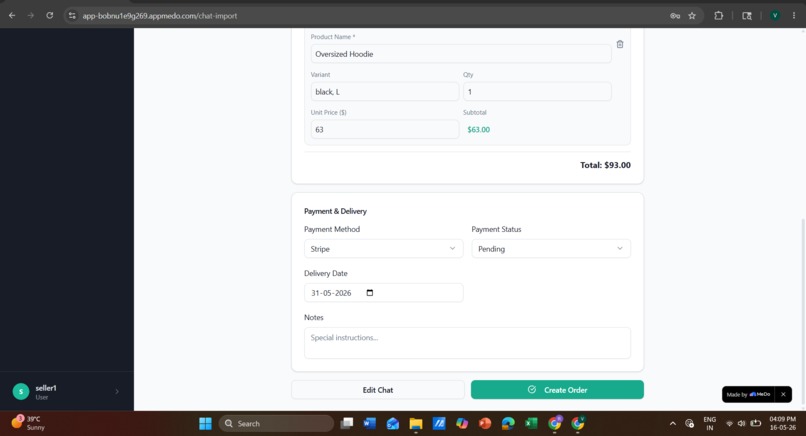This screenshot has height=436, width=806.
Task: Open volume control in system tray
Action: click(x=741, y=423)
